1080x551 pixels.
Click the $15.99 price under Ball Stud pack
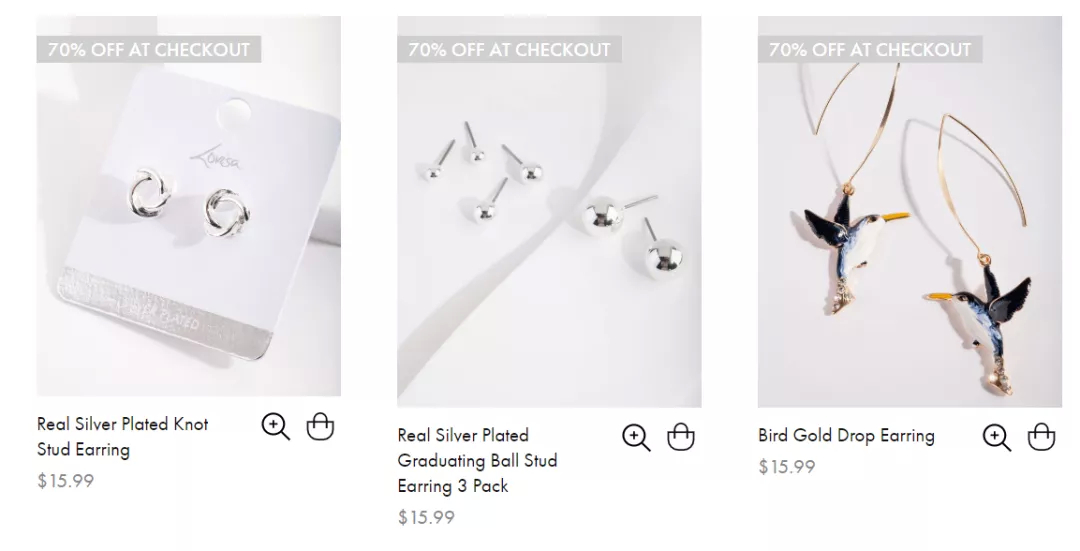point(426,517)
